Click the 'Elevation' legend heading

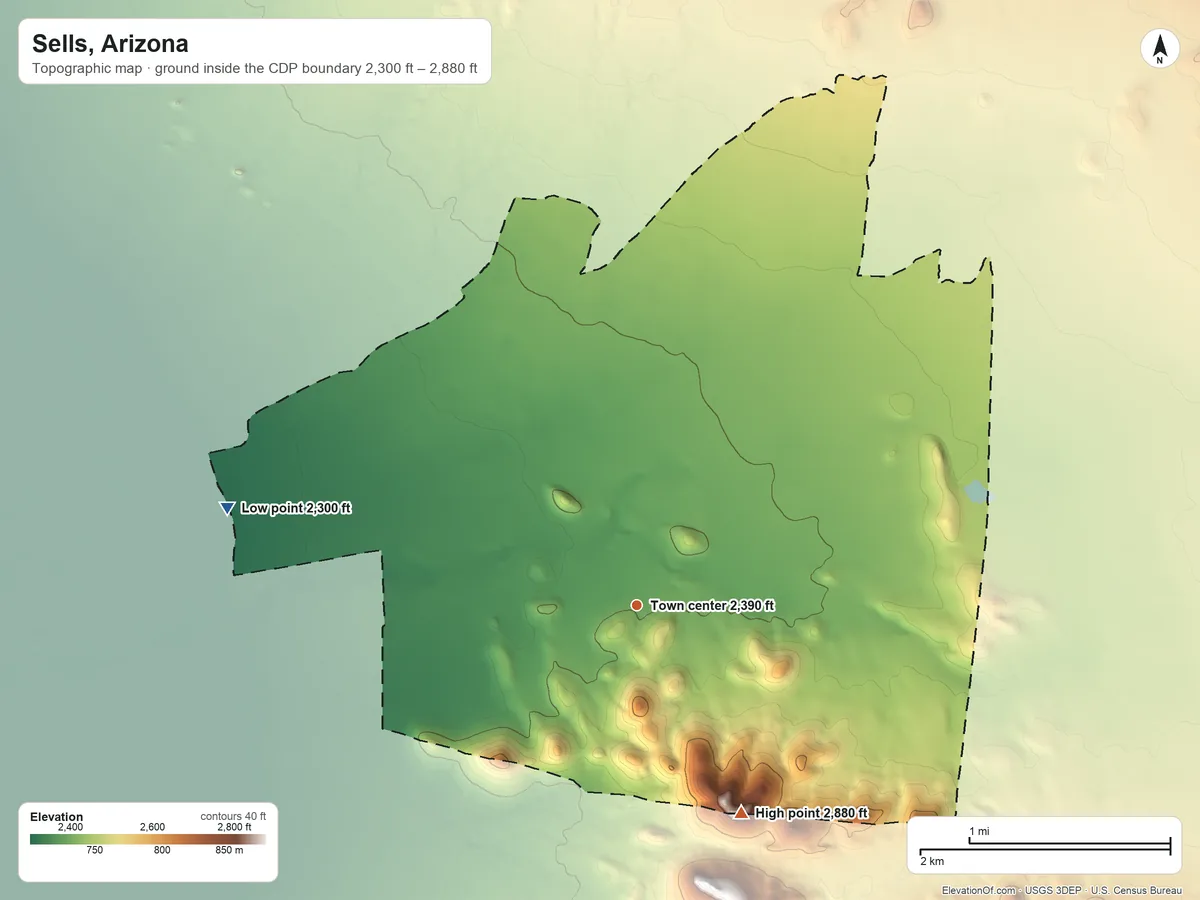(56, 817)
